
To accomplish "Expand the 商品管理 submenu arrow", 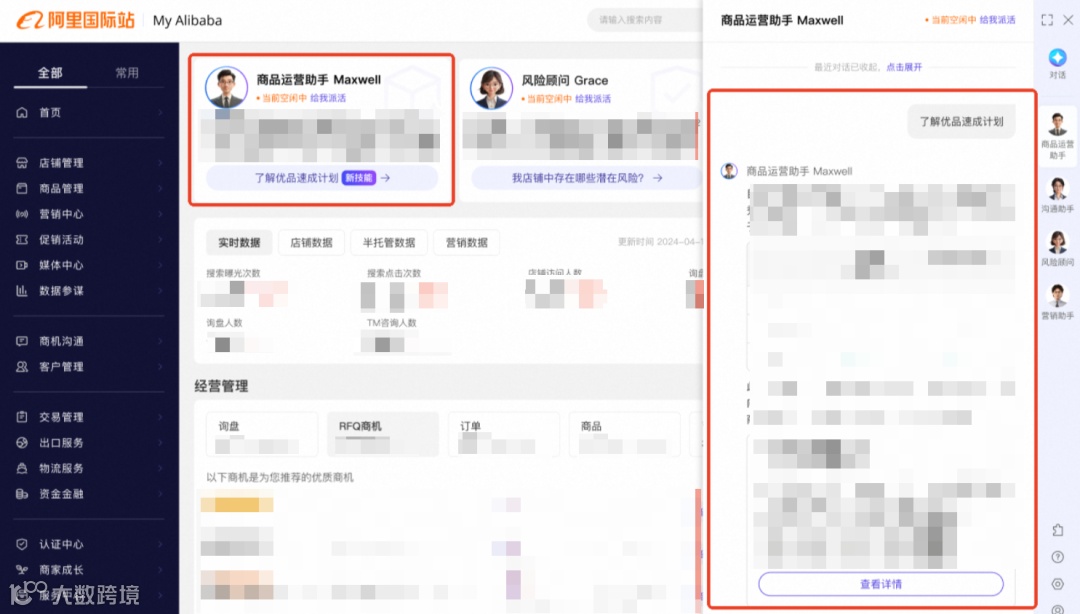I will (x=160, y=188).
